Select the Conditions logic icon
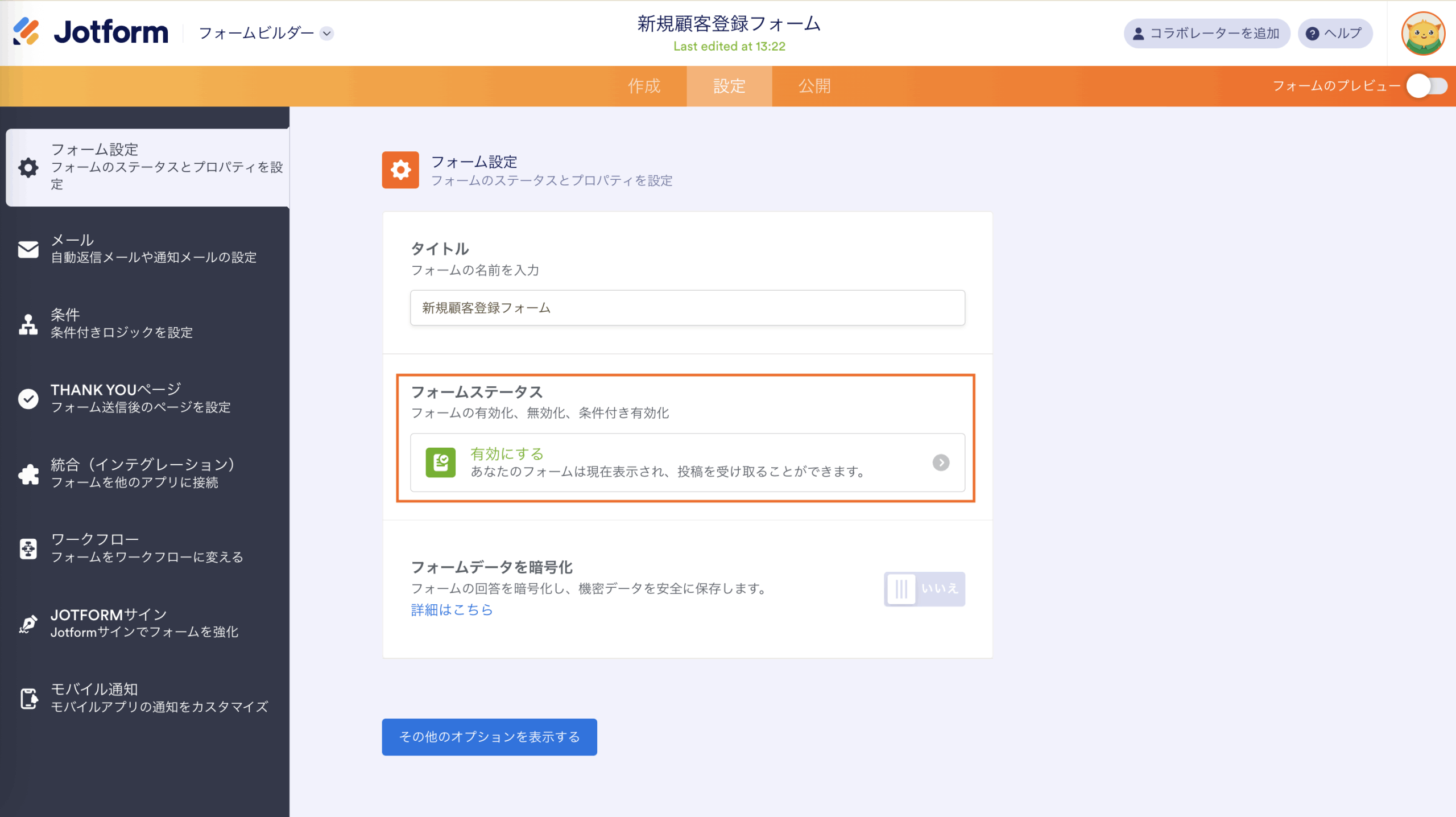Screen dimensions: 1456x817 pyautogui.click(x=28, y=324)
